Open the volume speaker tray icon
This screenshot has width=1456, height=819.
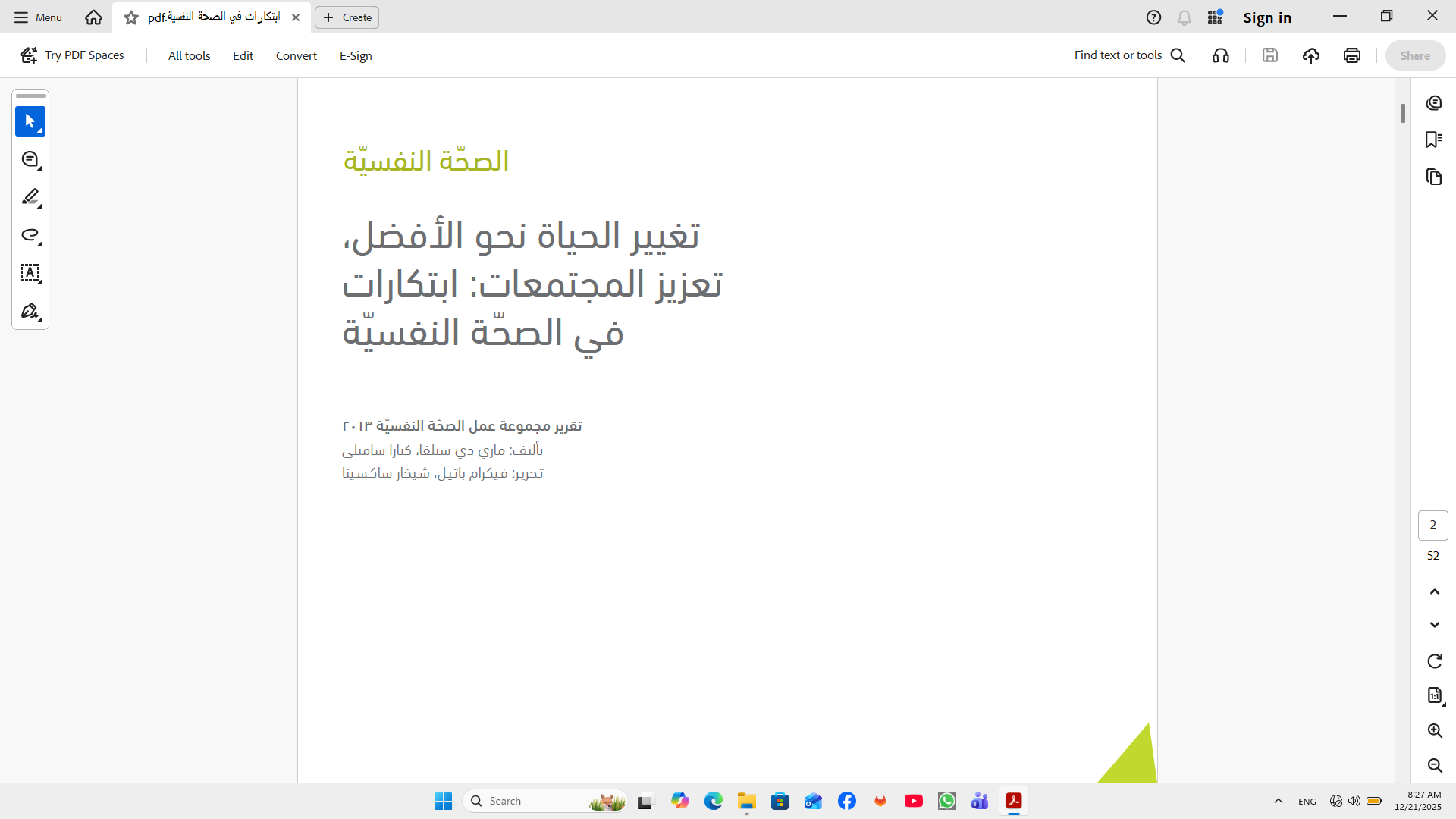(1354, 801)
